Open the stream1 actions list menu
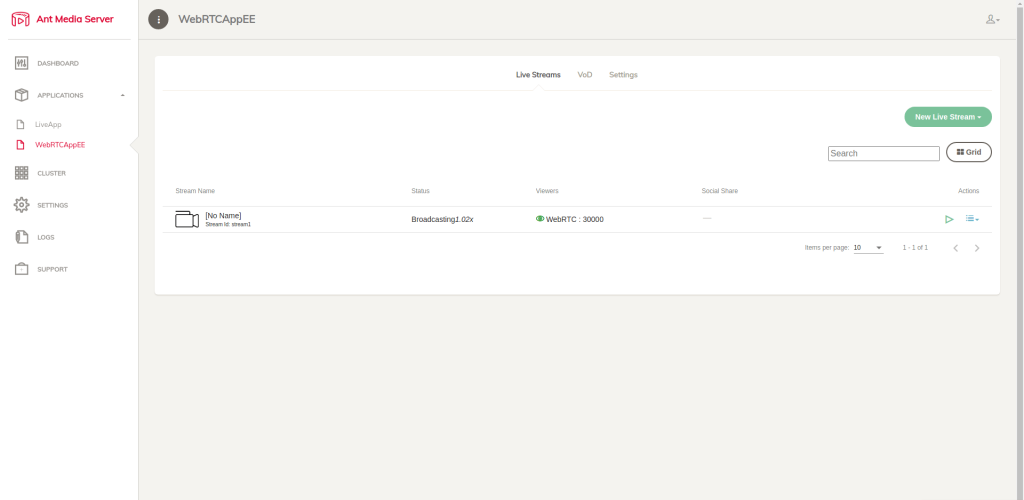The width and height of the screenshot is (1024, 500). click(x=972, y=219)
